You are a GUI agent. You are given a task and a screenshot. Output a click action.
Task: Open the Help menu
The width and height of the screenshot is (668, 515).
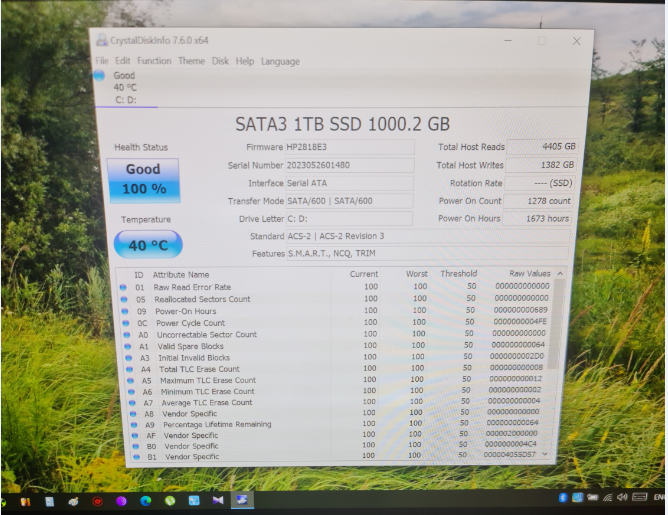pyautogui.click(x=245, y=61)
